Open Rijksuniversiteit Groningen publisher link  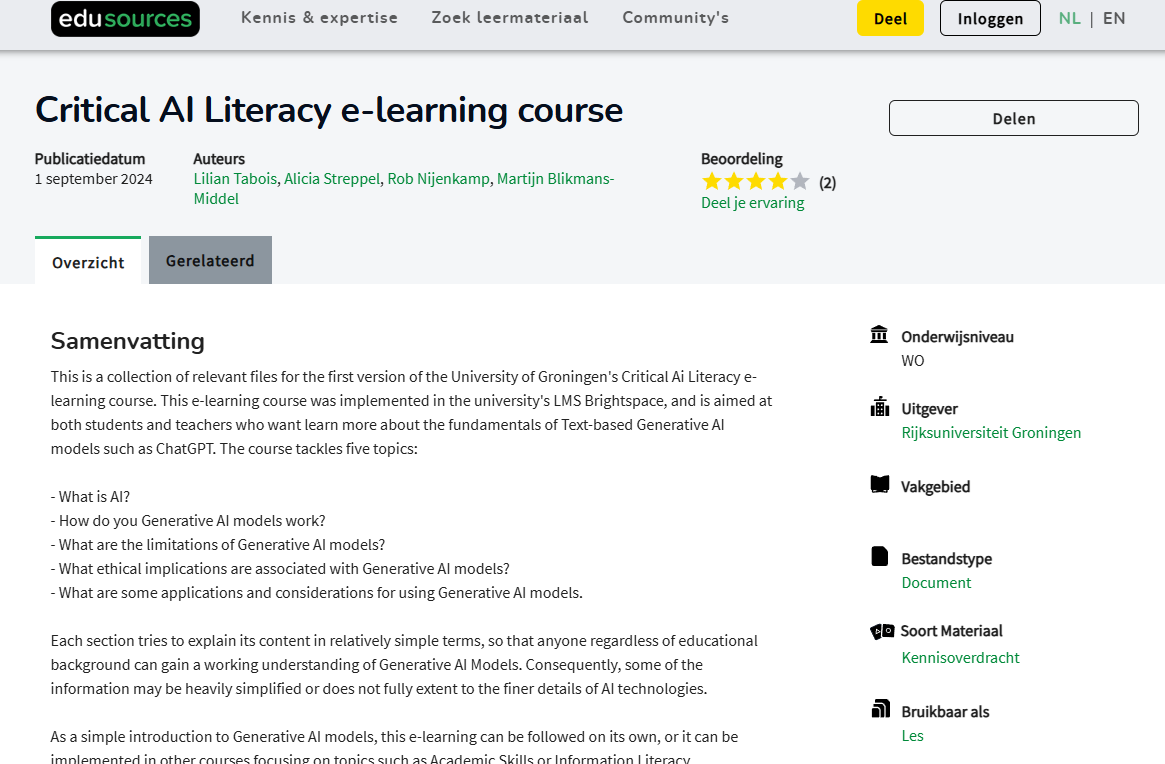click(991, 433)
